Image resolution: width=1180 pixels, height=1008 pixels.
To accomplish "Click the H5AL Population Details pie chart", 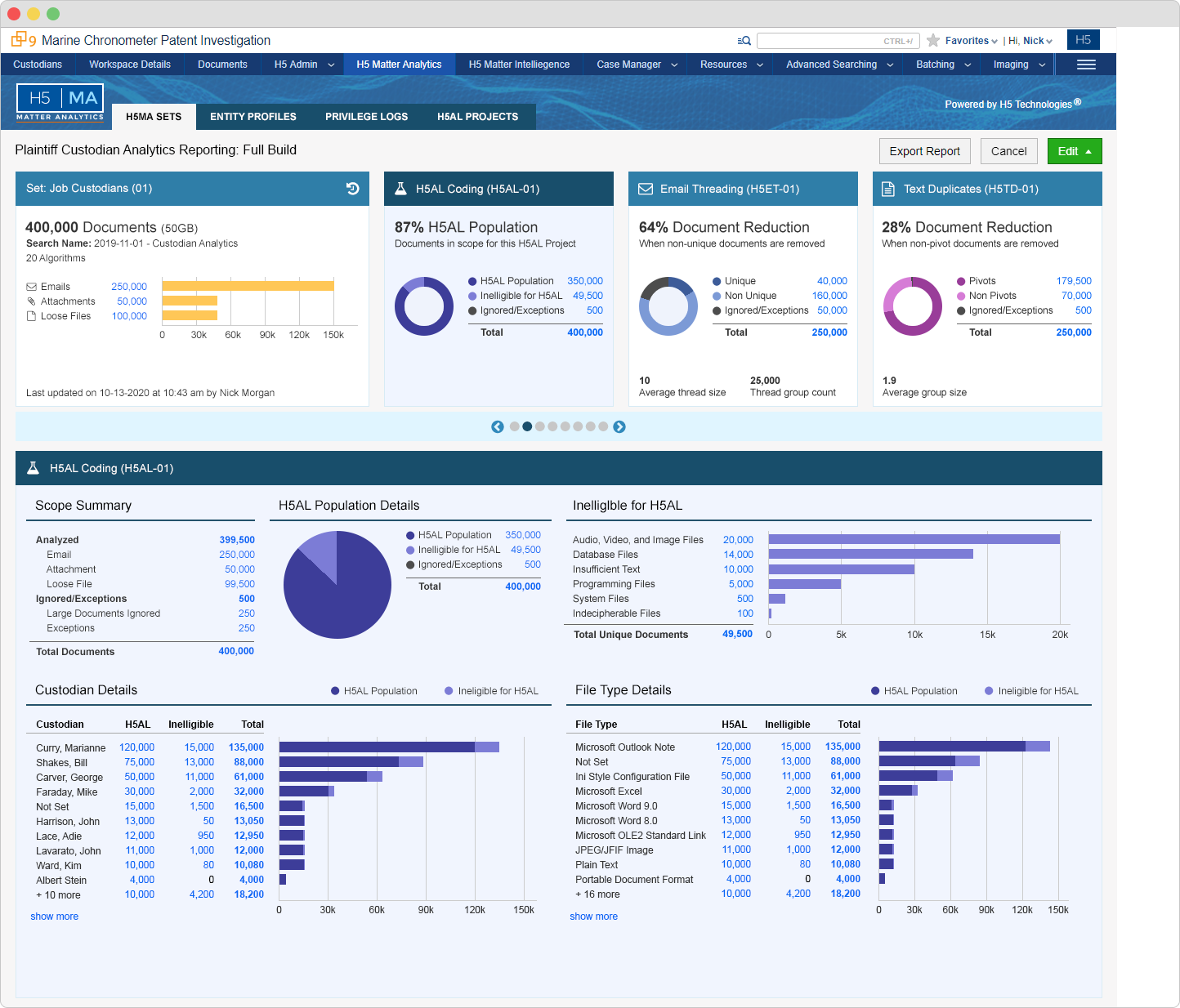I will click(337, 585).
